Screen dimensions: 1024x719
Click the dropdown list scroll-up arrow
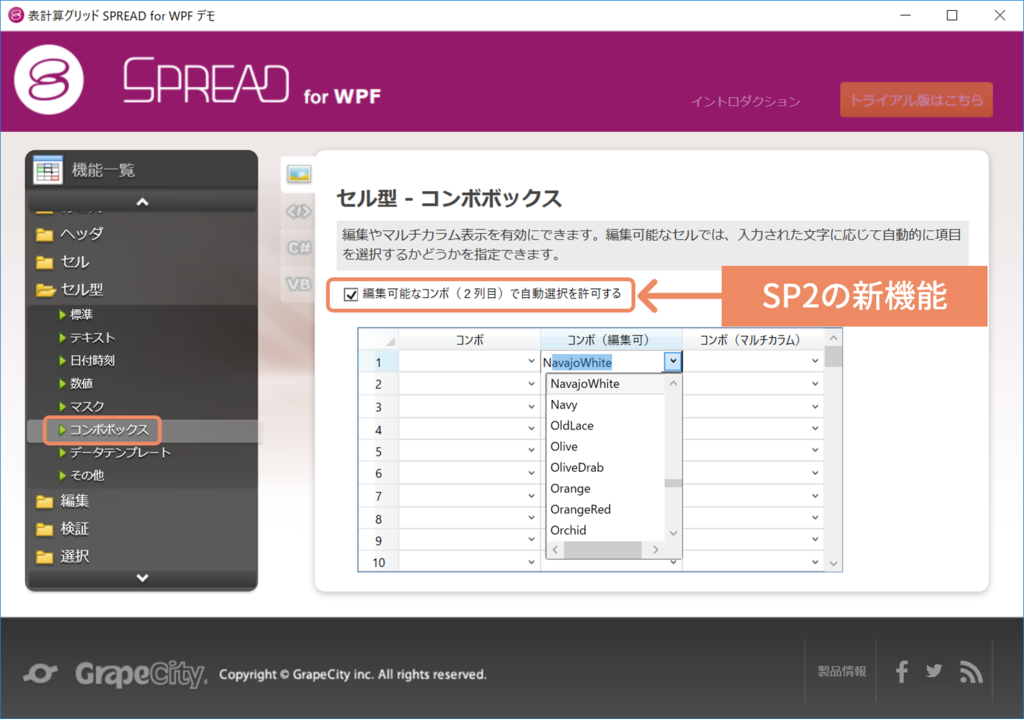pyautogui.click(x=673, y=383)
